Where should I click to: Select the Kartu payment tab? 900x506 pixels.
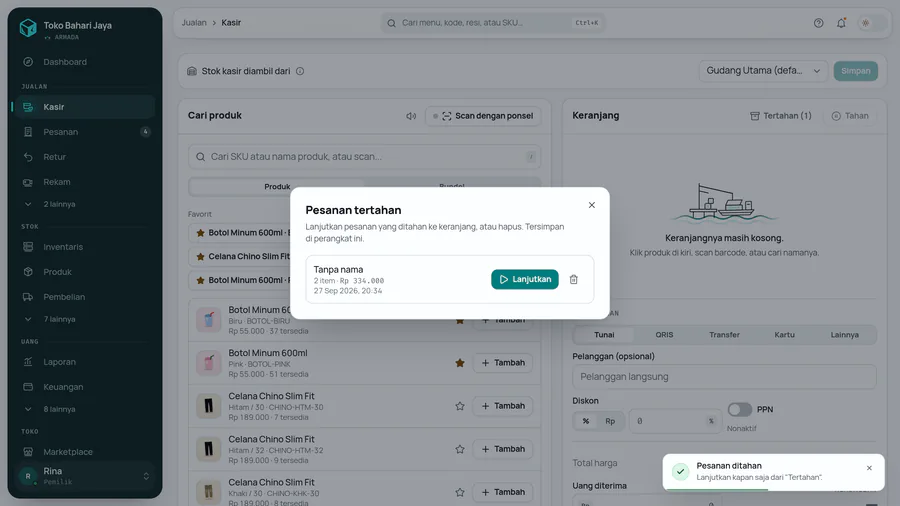pyautogui.click(x=784, y=334)
